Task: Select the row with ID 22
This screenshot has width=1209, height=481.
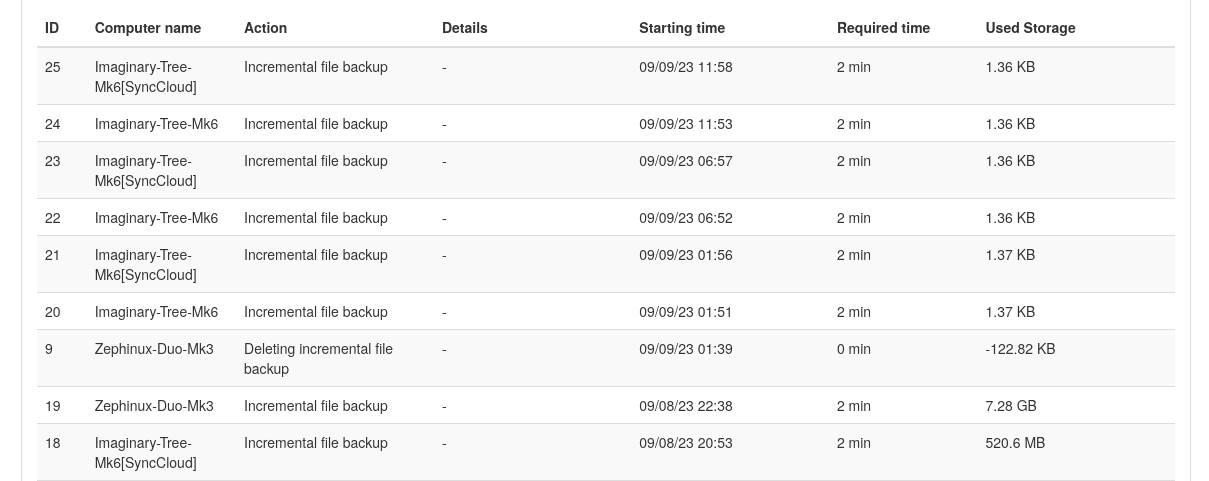Action: tap(606, 218)
